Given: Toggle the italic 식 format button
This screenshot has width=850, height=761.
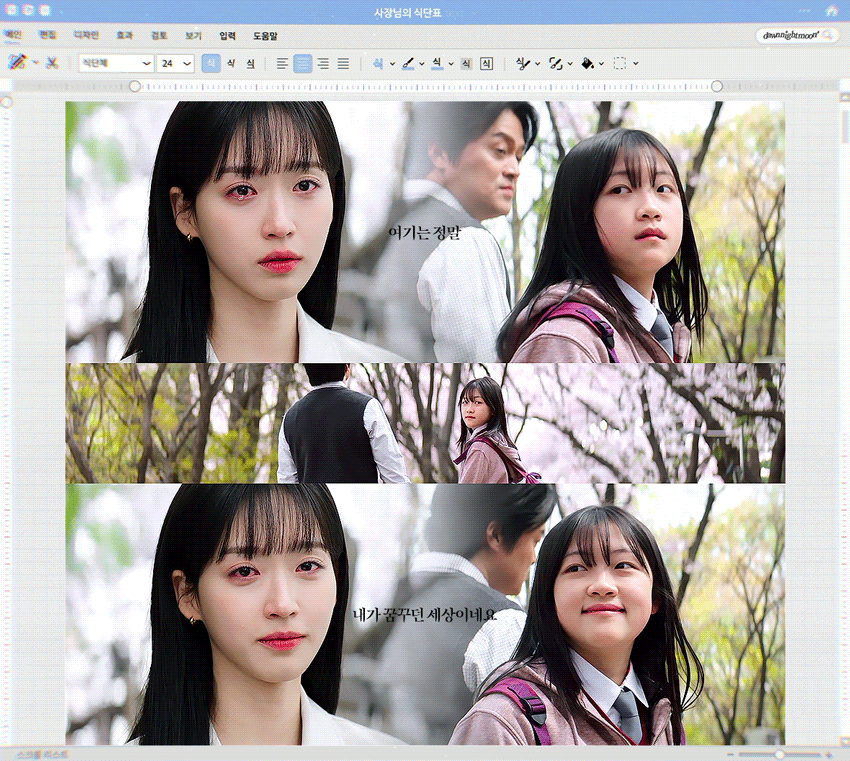Looking at the screenshot, I should point(231,63).
